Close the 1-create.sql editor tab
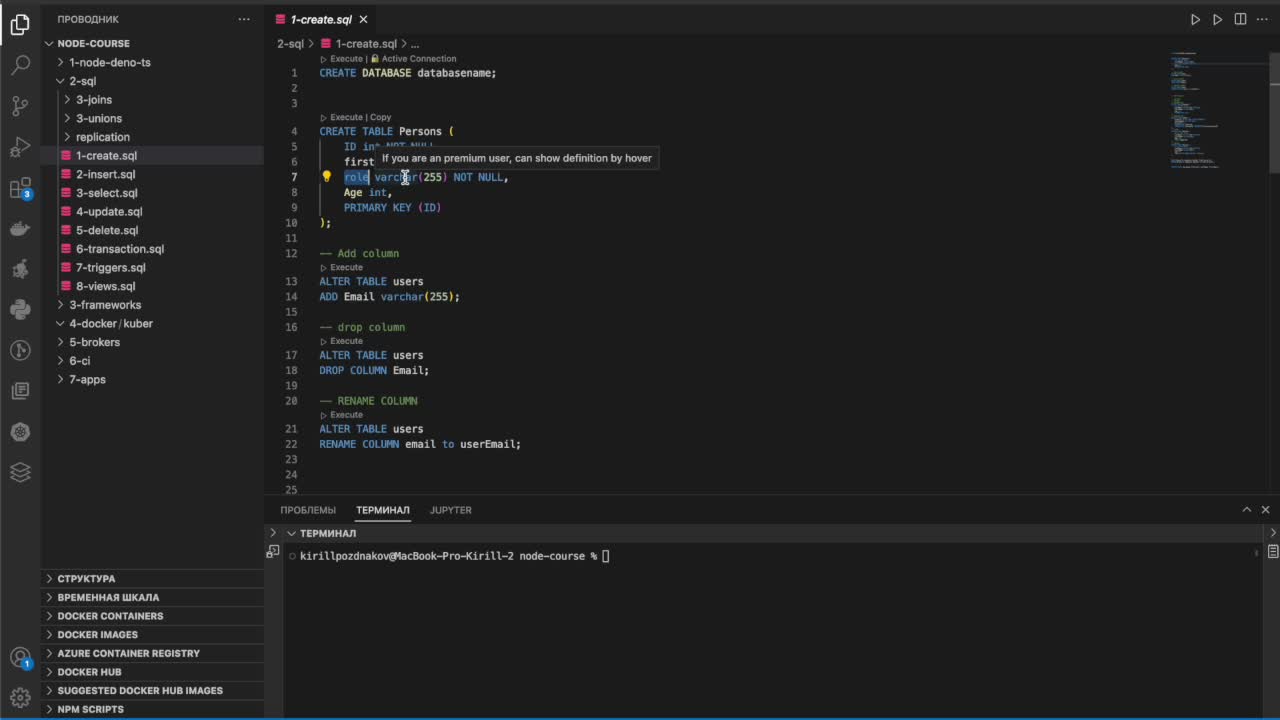 pyautogui.click(x=363, y=19)
